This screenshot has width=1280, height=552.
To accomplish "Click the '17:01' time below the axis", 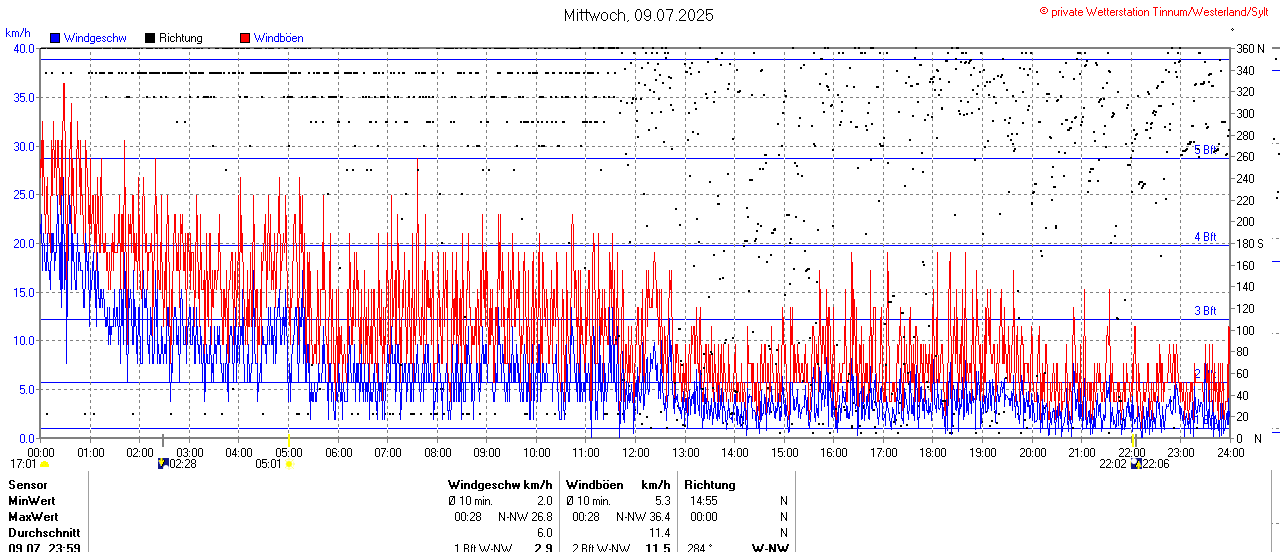I will [x=24, y=464].
